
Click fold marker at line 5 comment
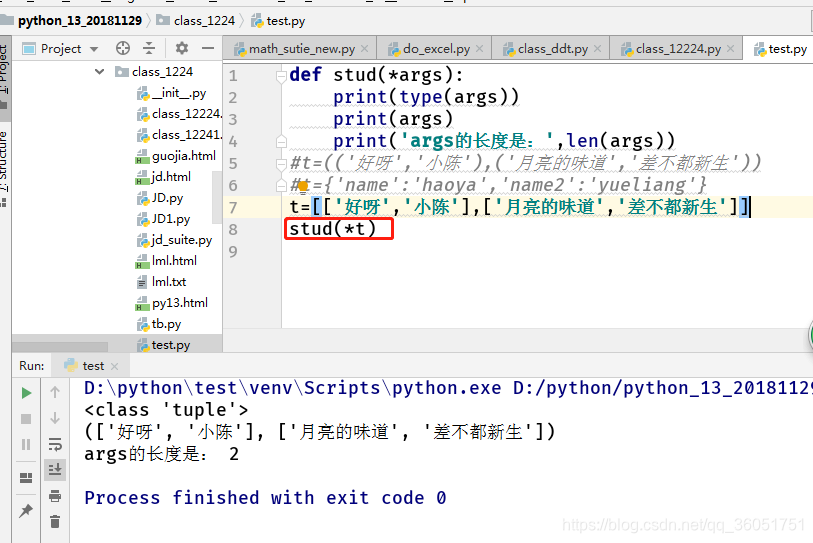click(281, 164)
